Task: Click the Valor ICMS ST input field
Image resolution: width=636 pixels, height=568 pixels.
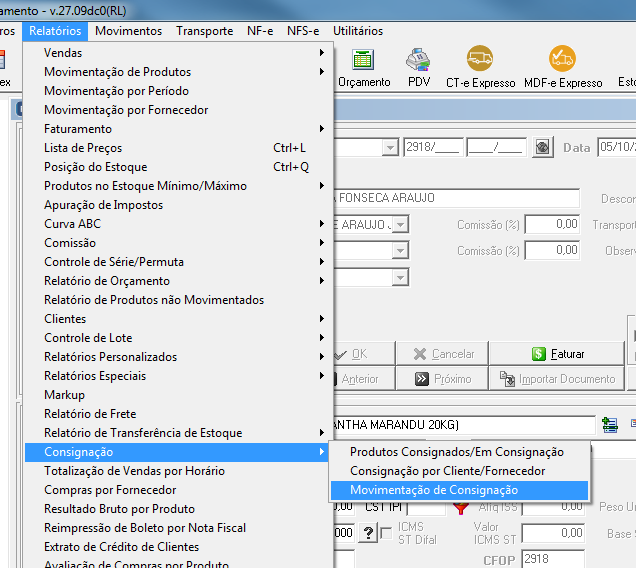Action: [x=553, y=533]
